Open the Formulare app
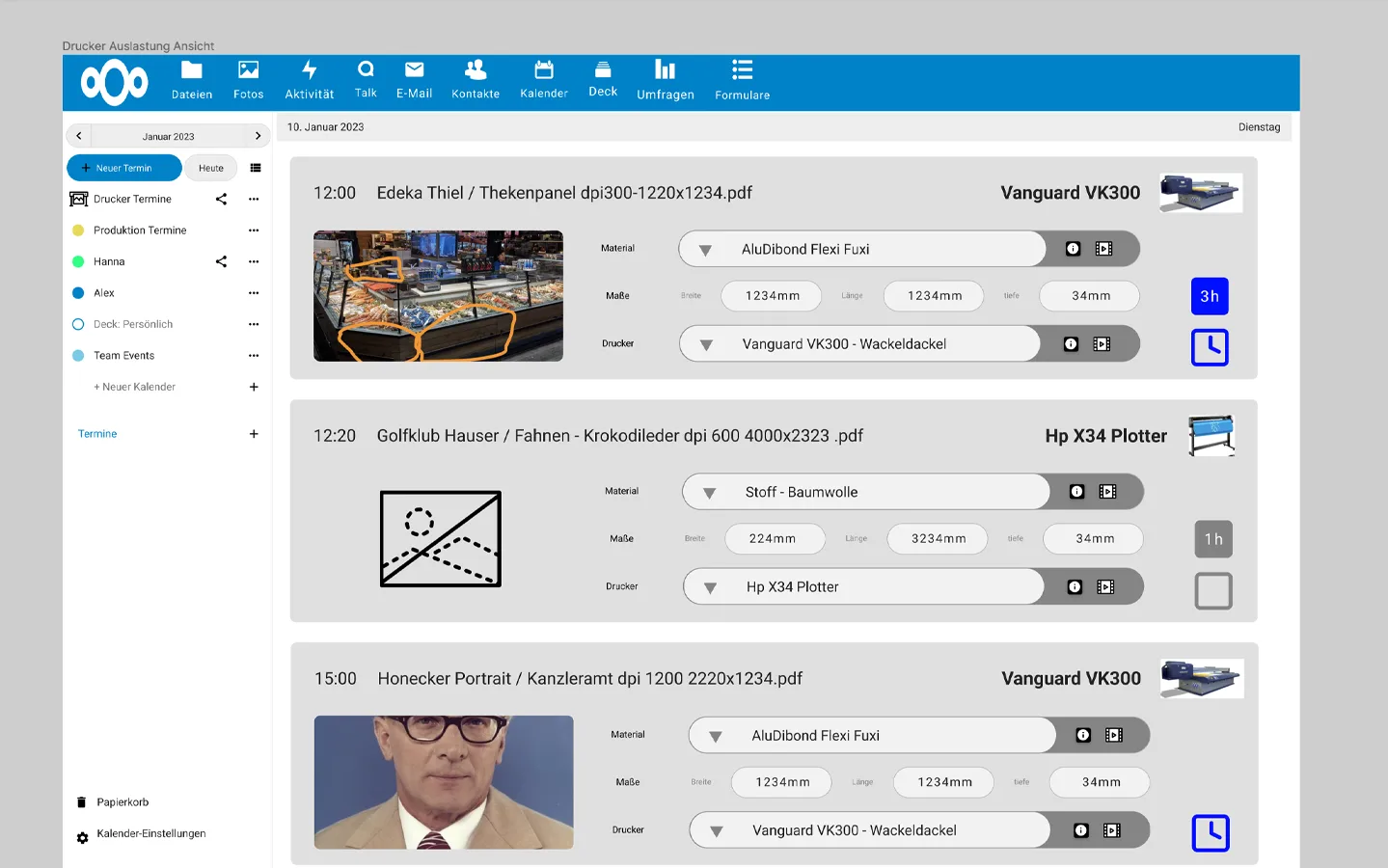Viewport: 1388px width, 868px height. (742, 80)
